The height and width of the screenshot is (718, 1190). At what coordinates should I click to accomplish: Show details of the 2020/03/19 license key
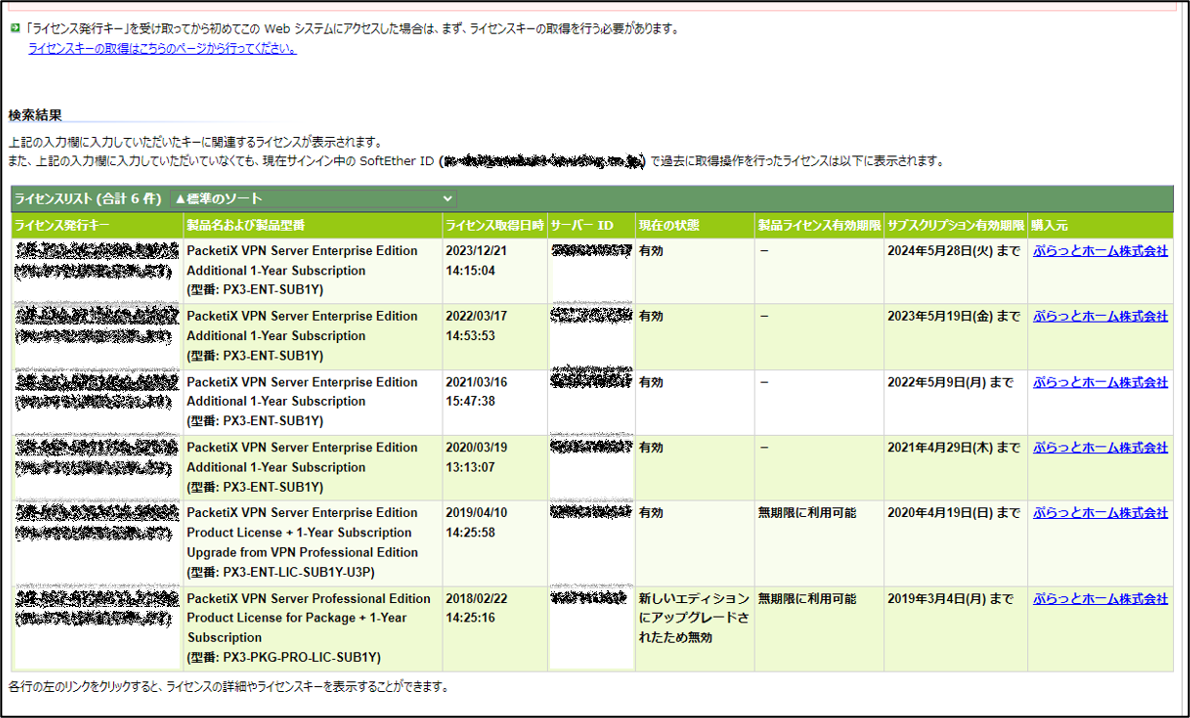click(x=93, y=457)
